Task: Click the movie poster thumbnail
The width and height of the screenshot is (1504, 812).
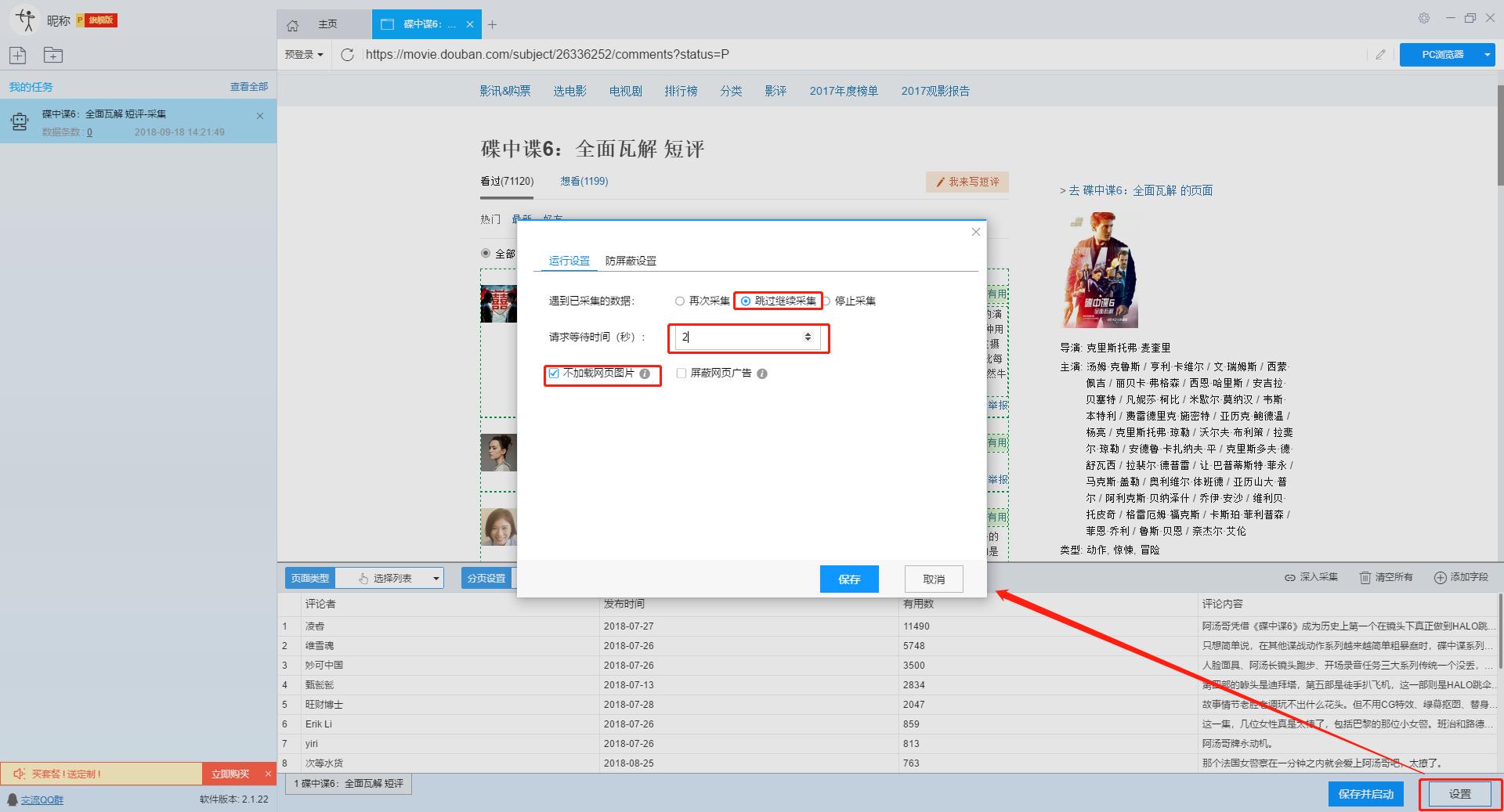Action: coord(1100,270)
